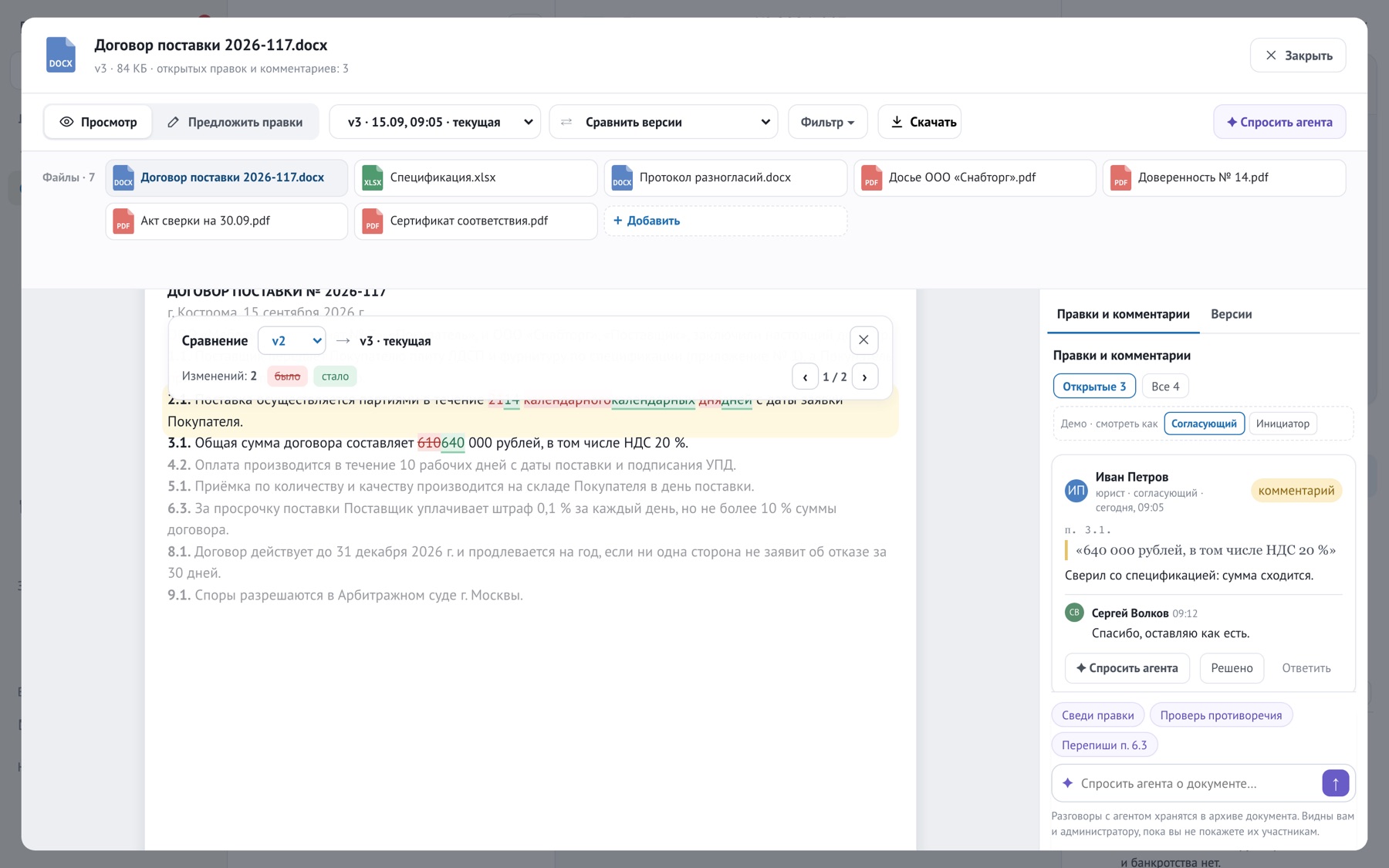Click the red было legend tag
The width and height of the screenshot is (1389, 868).
(x=287, y=377)
